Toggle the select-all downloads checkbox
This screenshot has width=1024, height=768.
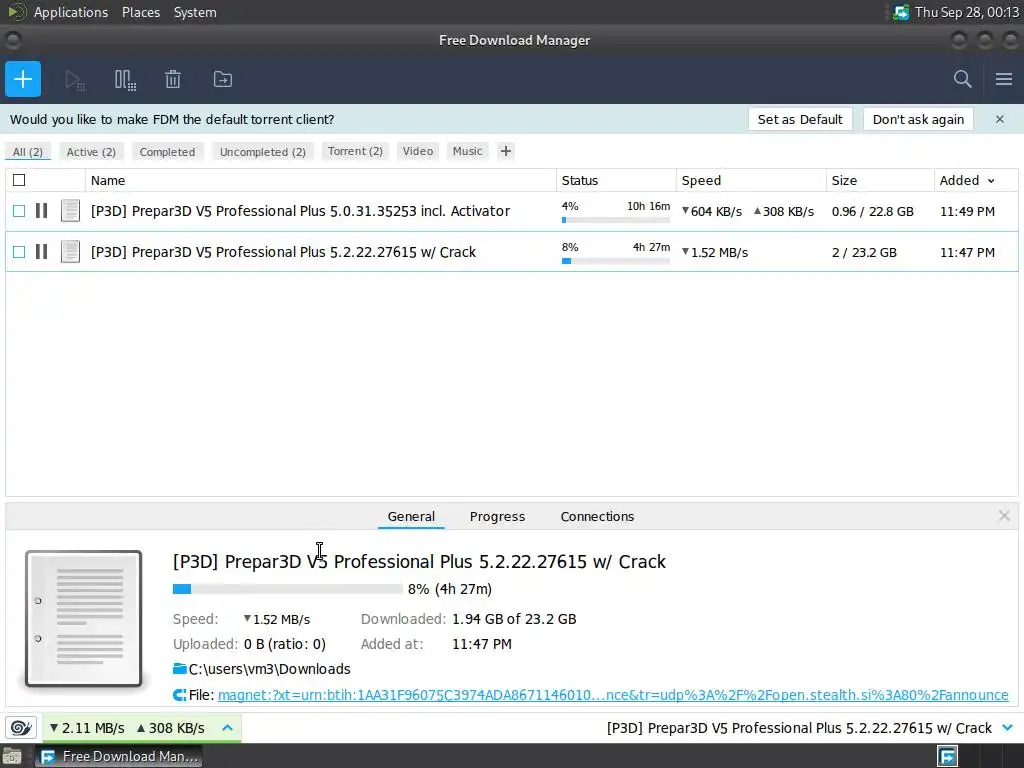coord(19,180)
